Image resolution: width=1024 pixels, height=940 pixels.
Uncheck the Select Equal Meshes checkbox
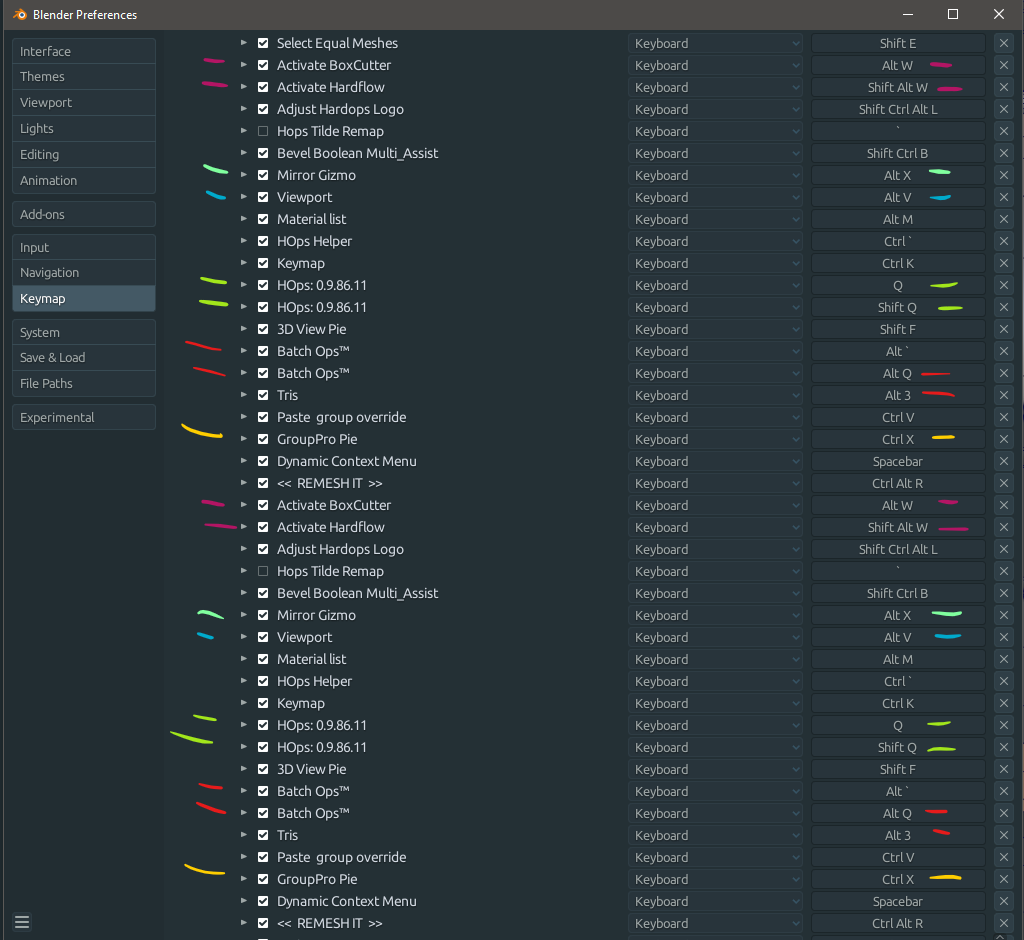(x=263, y=43)
